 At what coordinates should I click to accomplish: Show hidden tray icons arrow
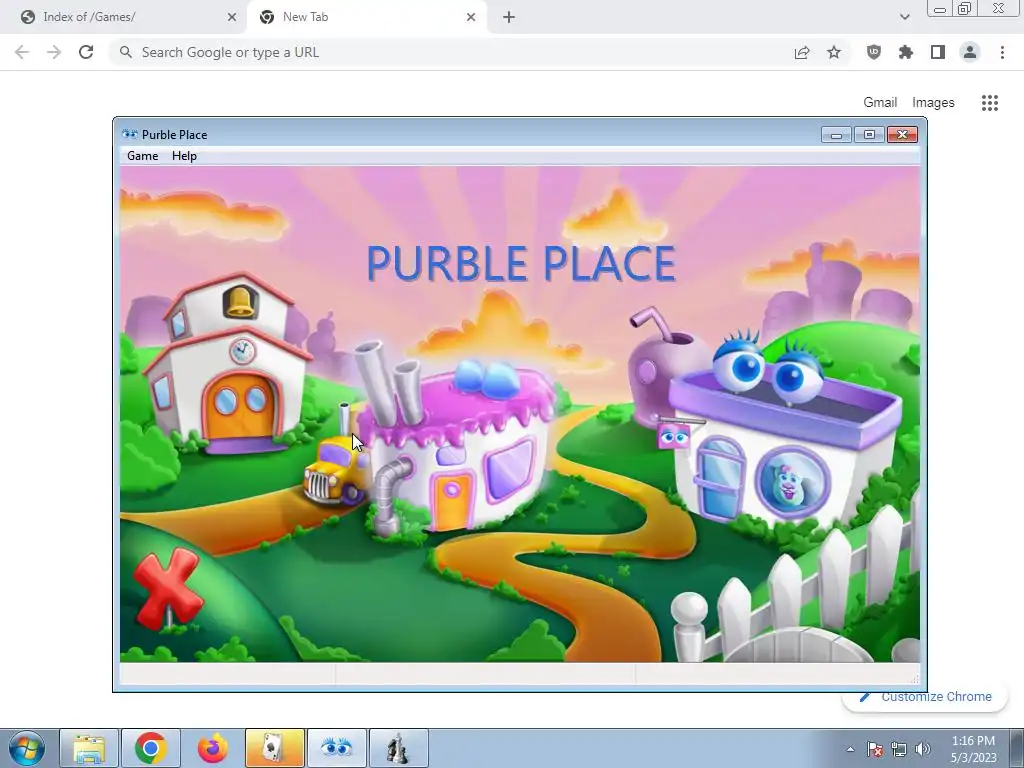[850, 749]
